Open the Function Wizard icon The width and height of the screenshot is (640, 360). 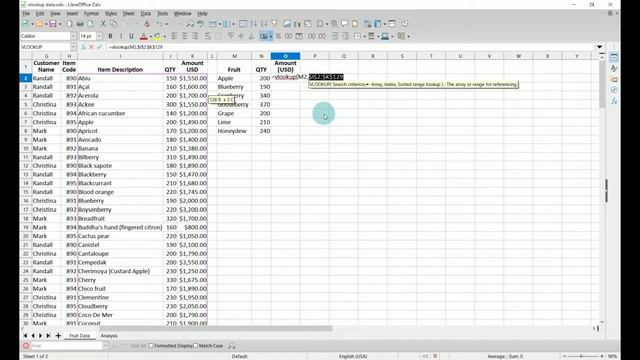(x=83, y=47)
